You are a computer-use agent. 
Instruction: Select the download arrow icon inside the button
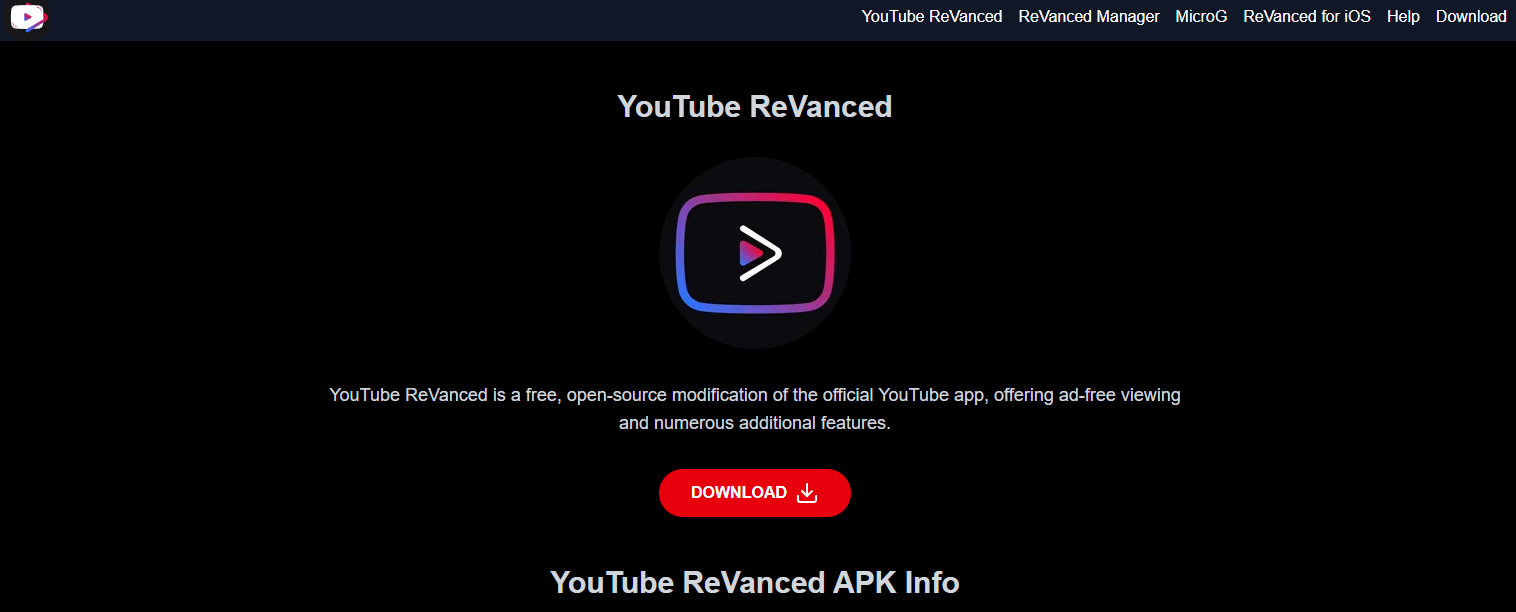coord(807,492)
